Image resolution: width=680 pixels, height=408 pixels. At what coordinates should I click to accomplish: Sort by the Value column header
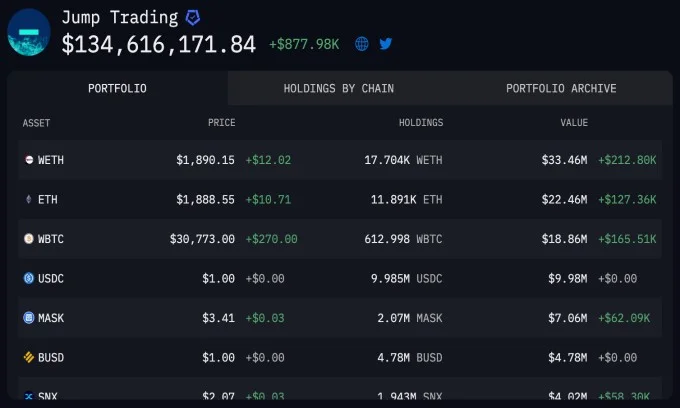[574, 123]
